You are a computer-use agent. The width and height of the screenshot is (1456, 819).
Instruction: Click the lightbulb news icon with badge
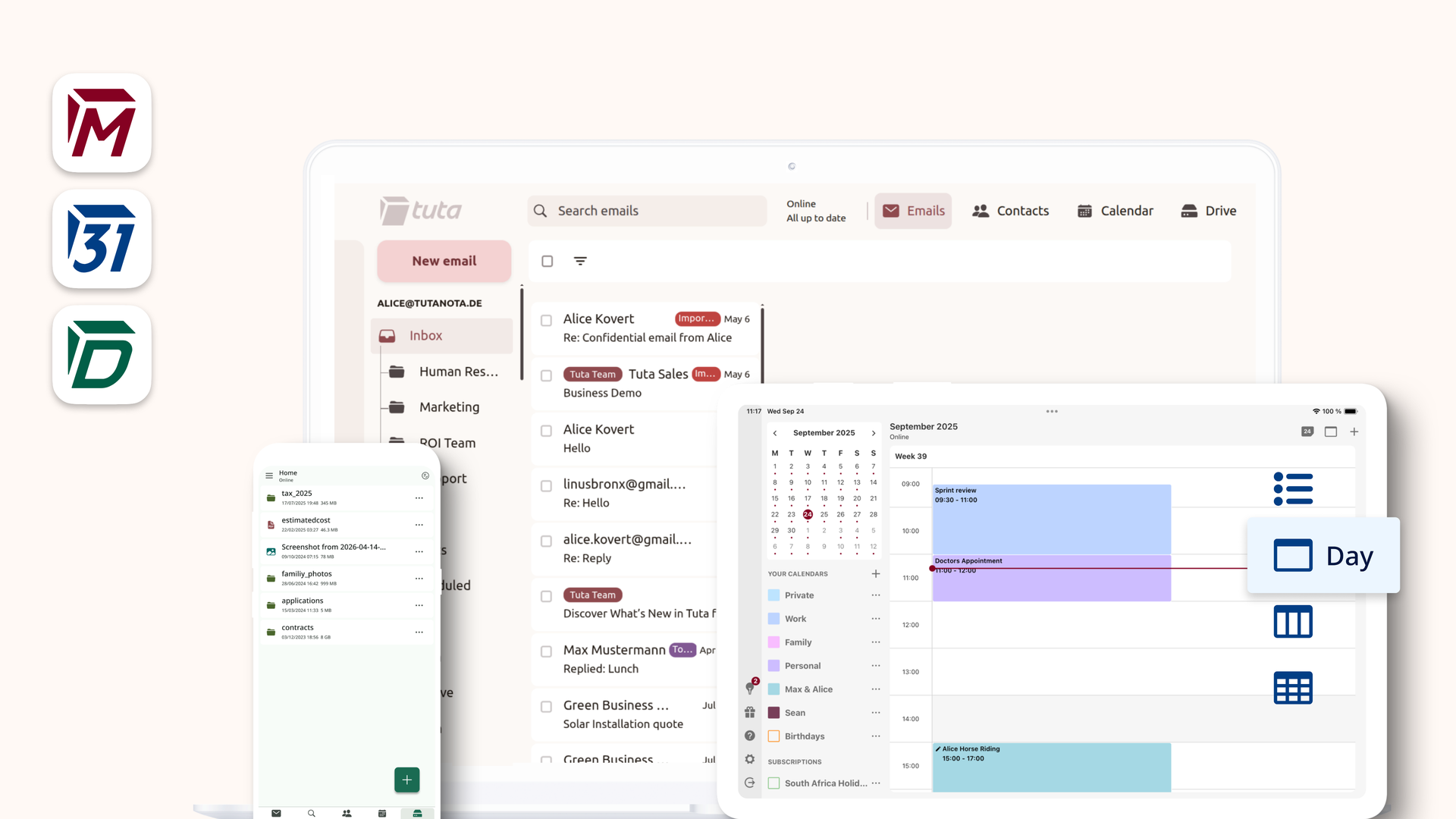tap(751, 687)
